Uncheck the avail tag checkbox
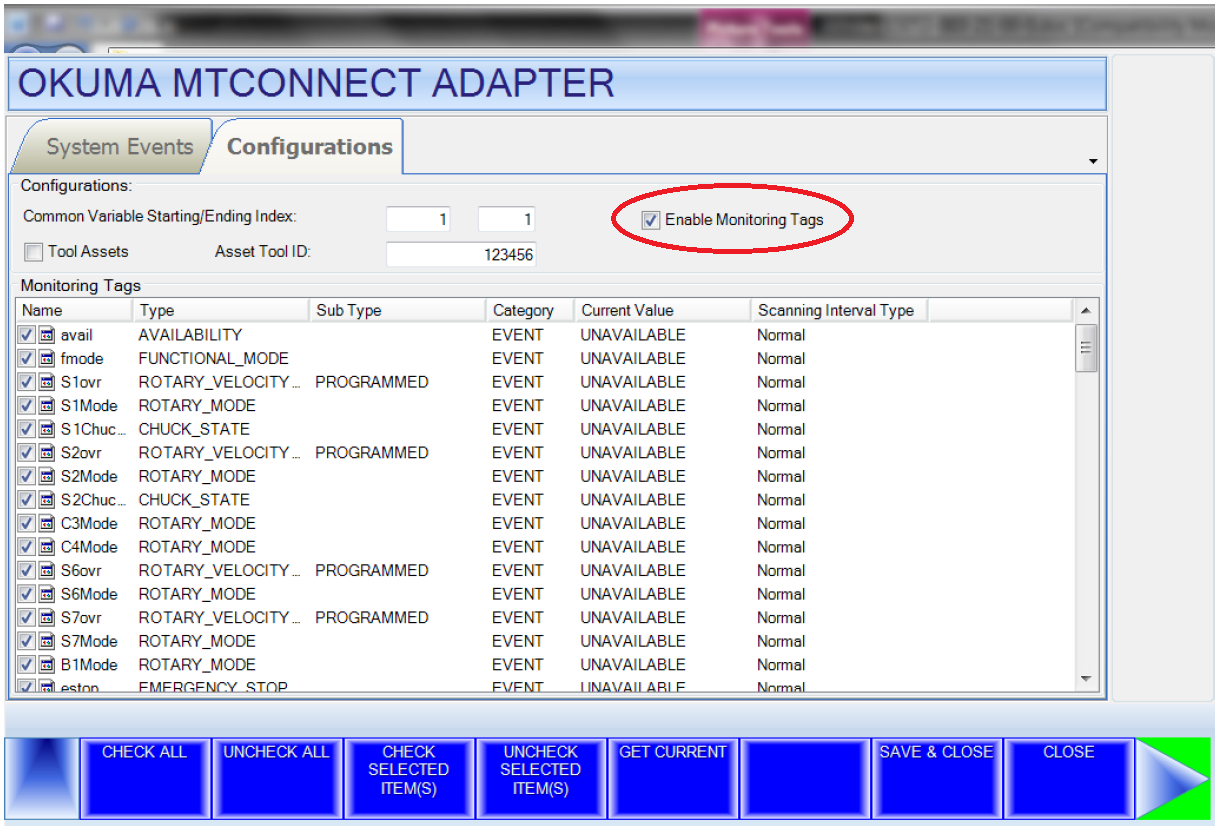Viewport: 1220px width, 826px height. [26, 335]
